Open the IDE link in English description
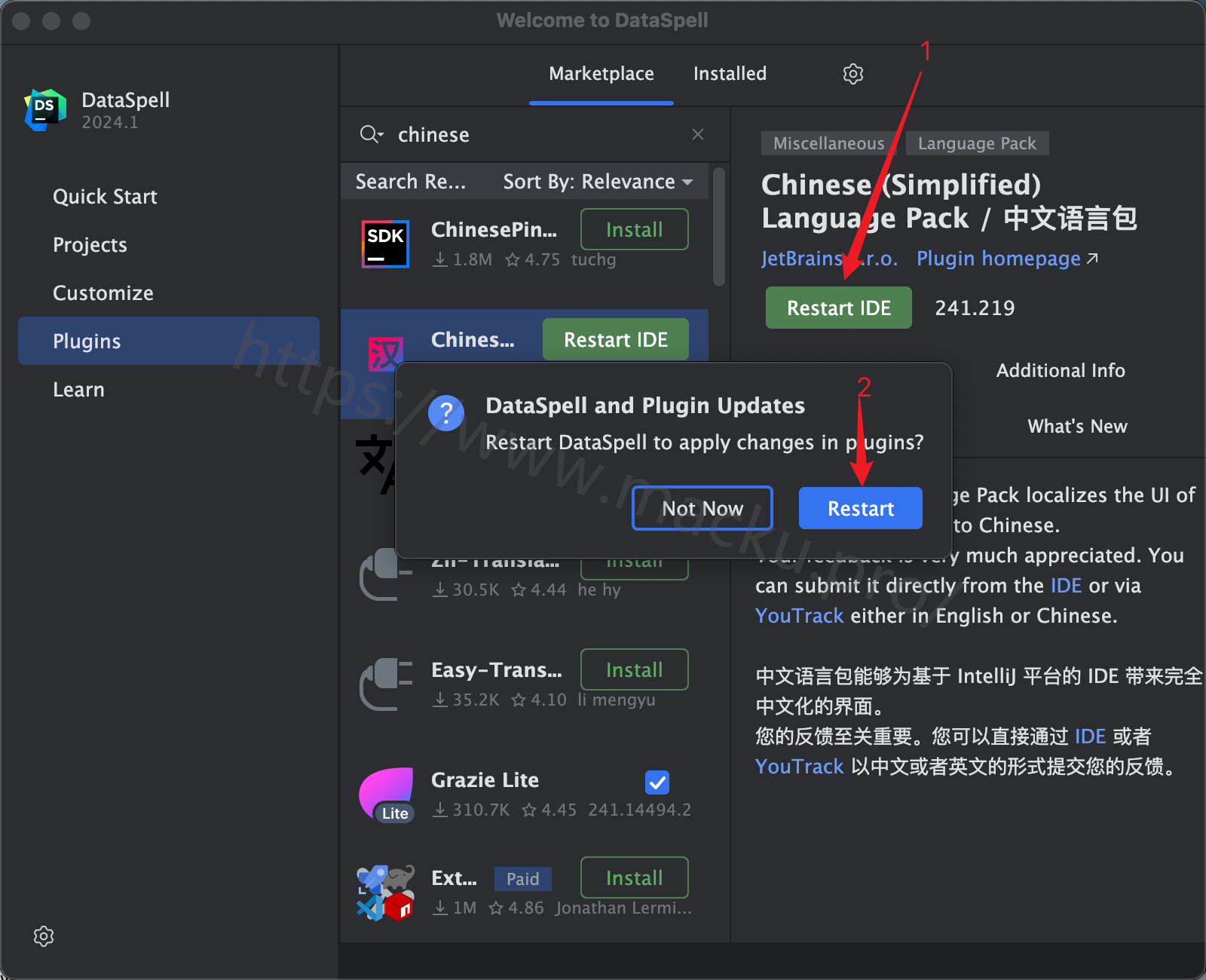The width and height of the screenshot is (1206, 980). (1066, 586)
